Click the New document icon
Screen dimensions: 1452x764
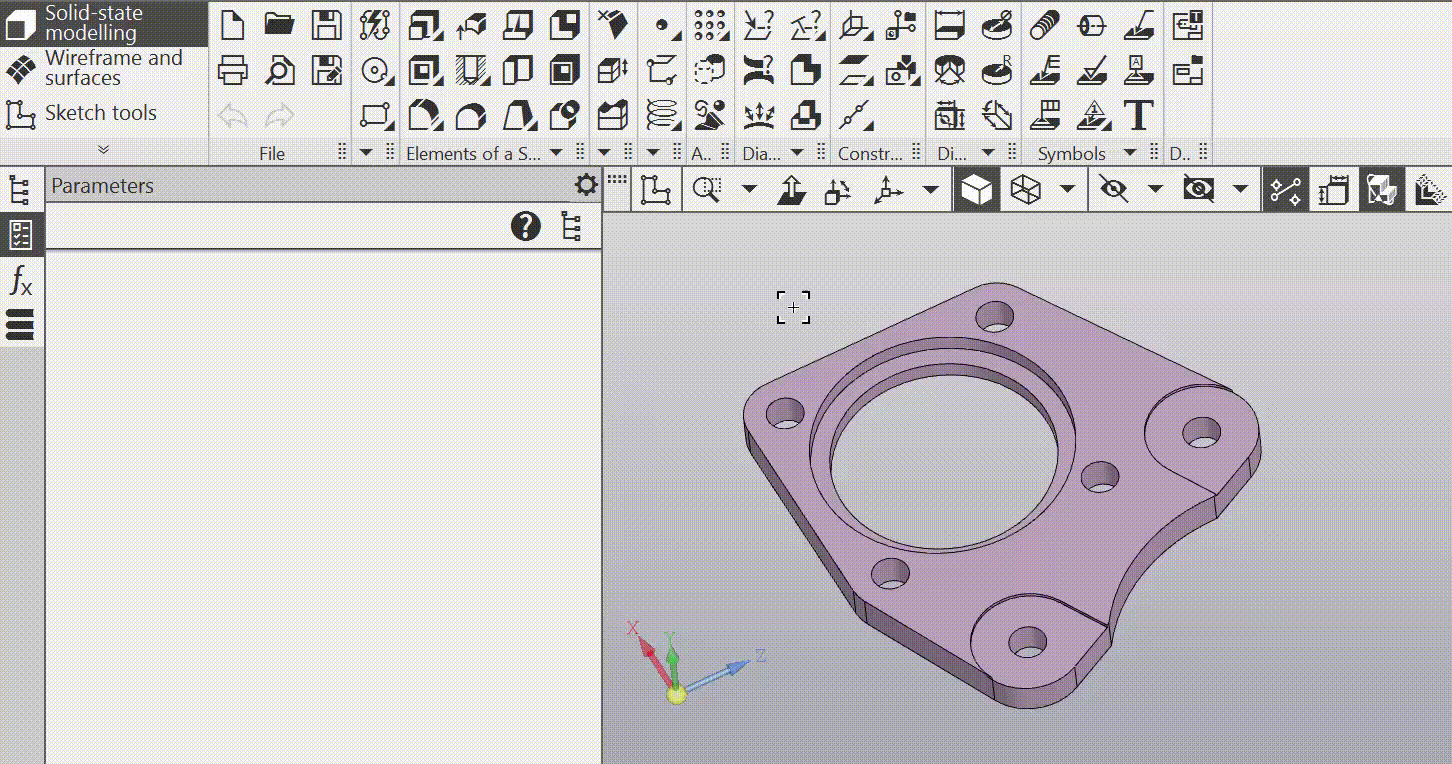pyautogui.click(x=232, y=25)
